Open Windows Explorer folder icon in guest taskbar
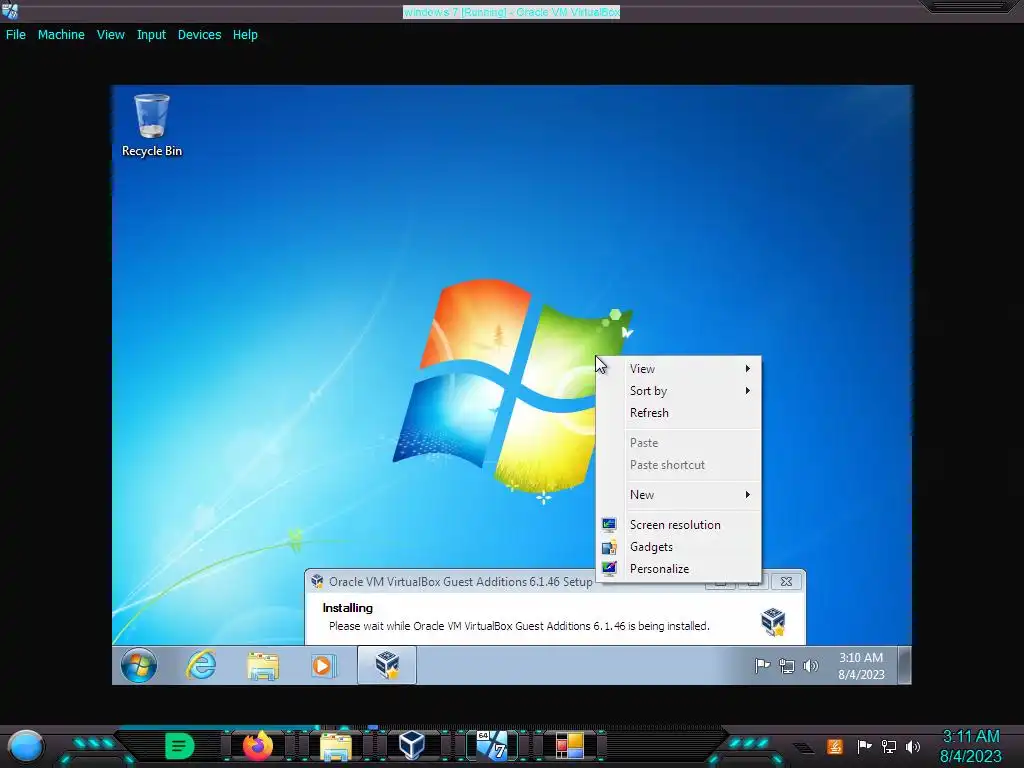Viewport: 1024px width, 768px height. pyautogui.click(x=263, y=666)
